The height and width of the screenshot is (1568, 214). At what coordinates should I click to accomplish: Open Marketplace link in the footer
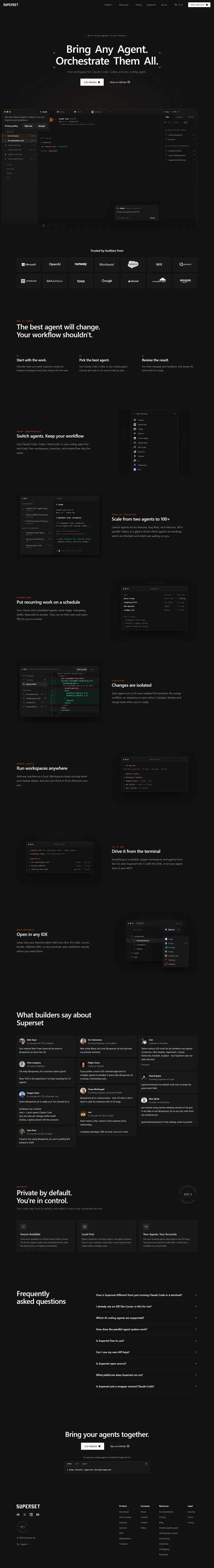[x=125, y=1539]
